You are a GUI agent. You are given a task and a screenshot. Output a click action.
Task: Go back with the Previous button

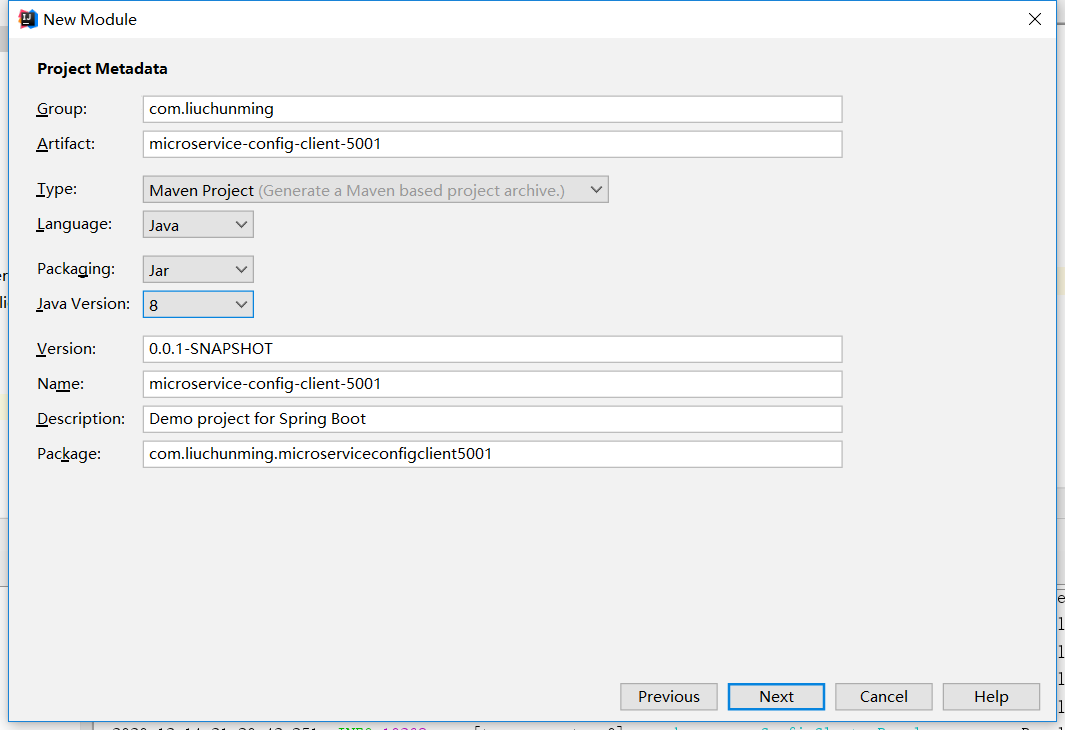coord(668,697)
